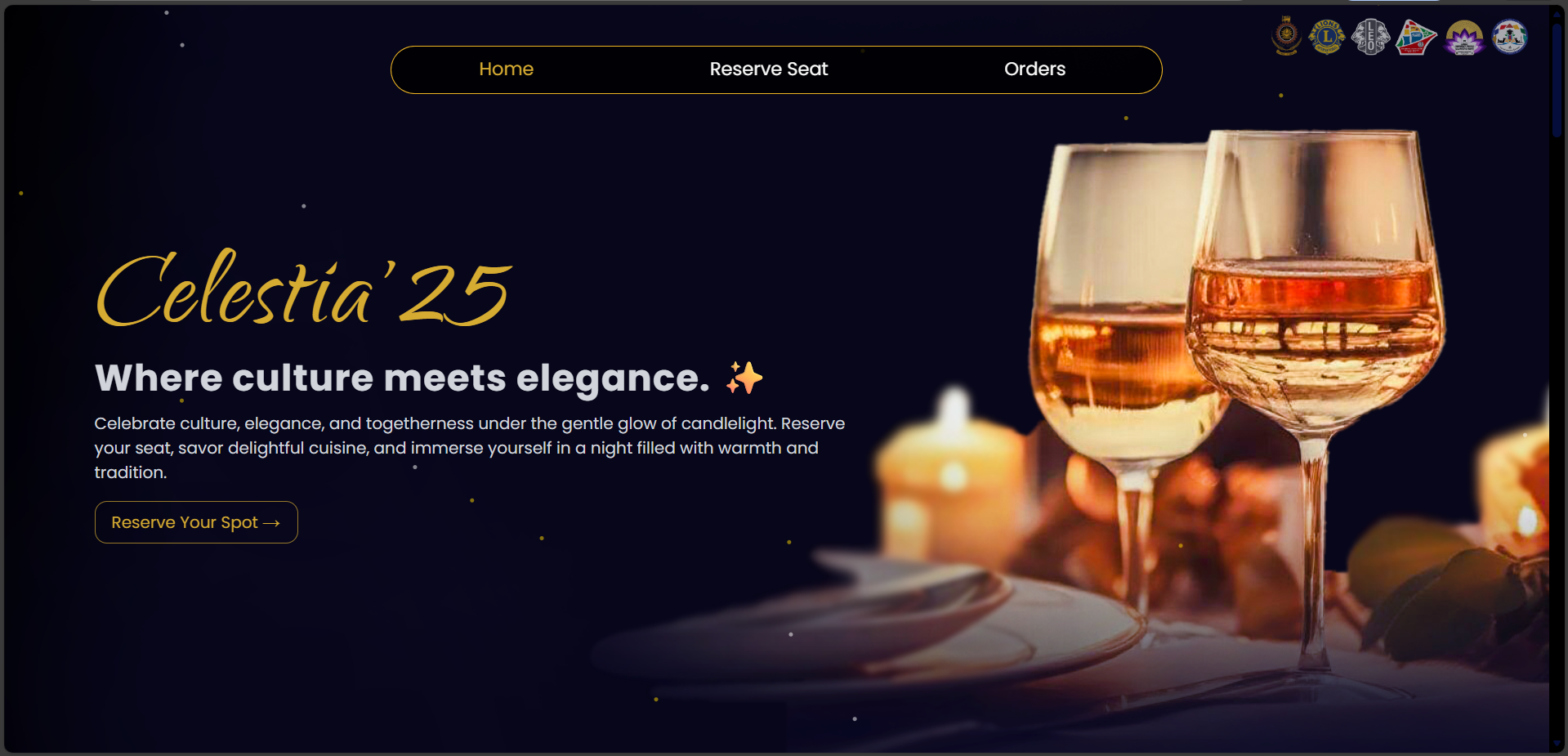Click the purple lotus logo

click(1464, 38)
